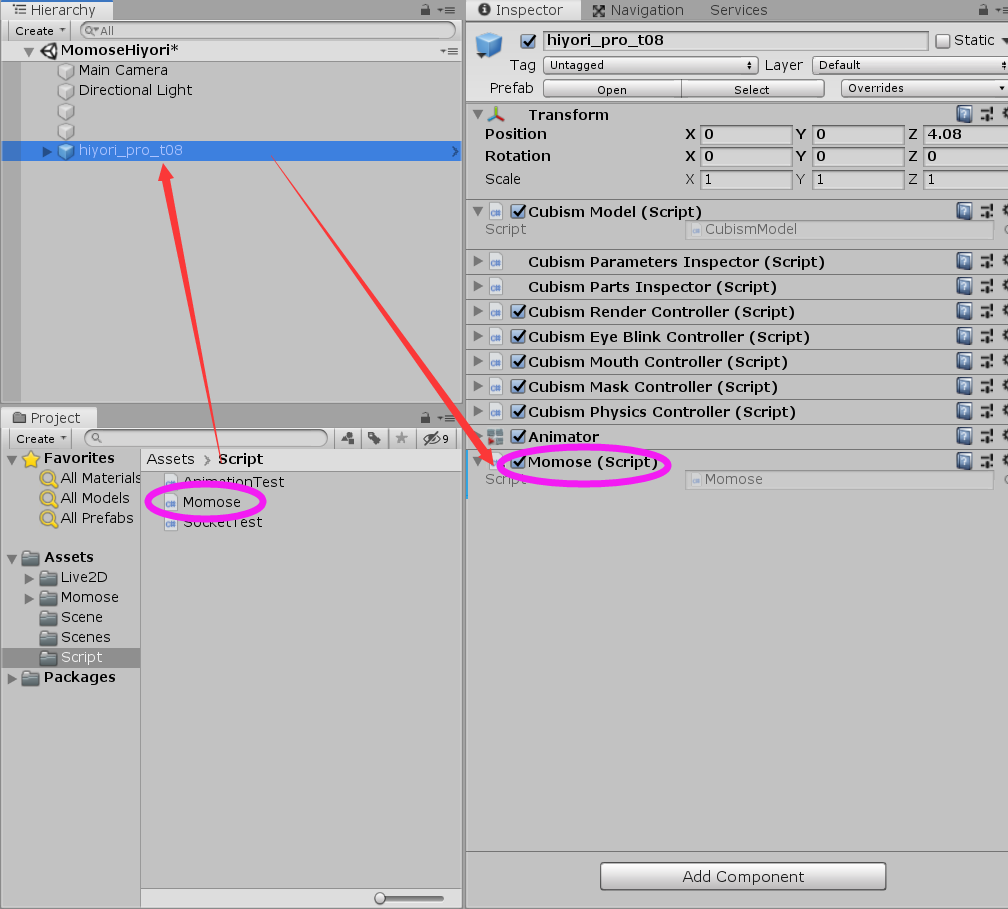The height and width of the screenshot is (909, 1008).
Task: Expand hiyori_pro_t08 in the Hierarchy
Action: (47, 151)
